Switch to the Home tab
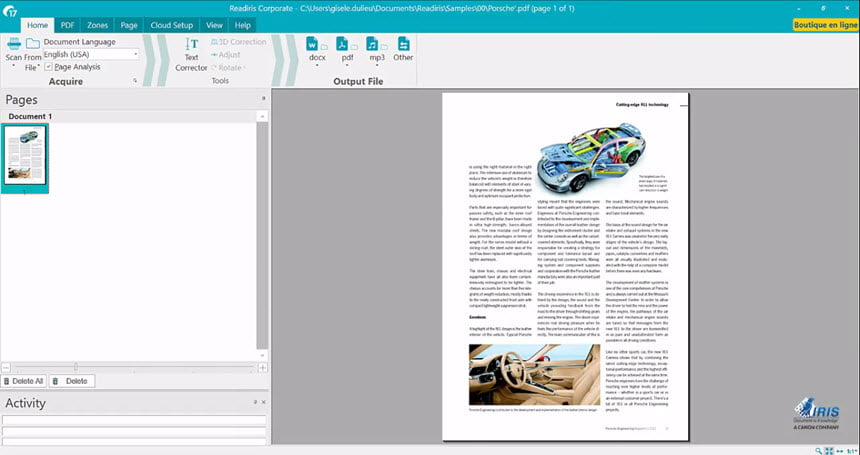 tap(37, 25)
